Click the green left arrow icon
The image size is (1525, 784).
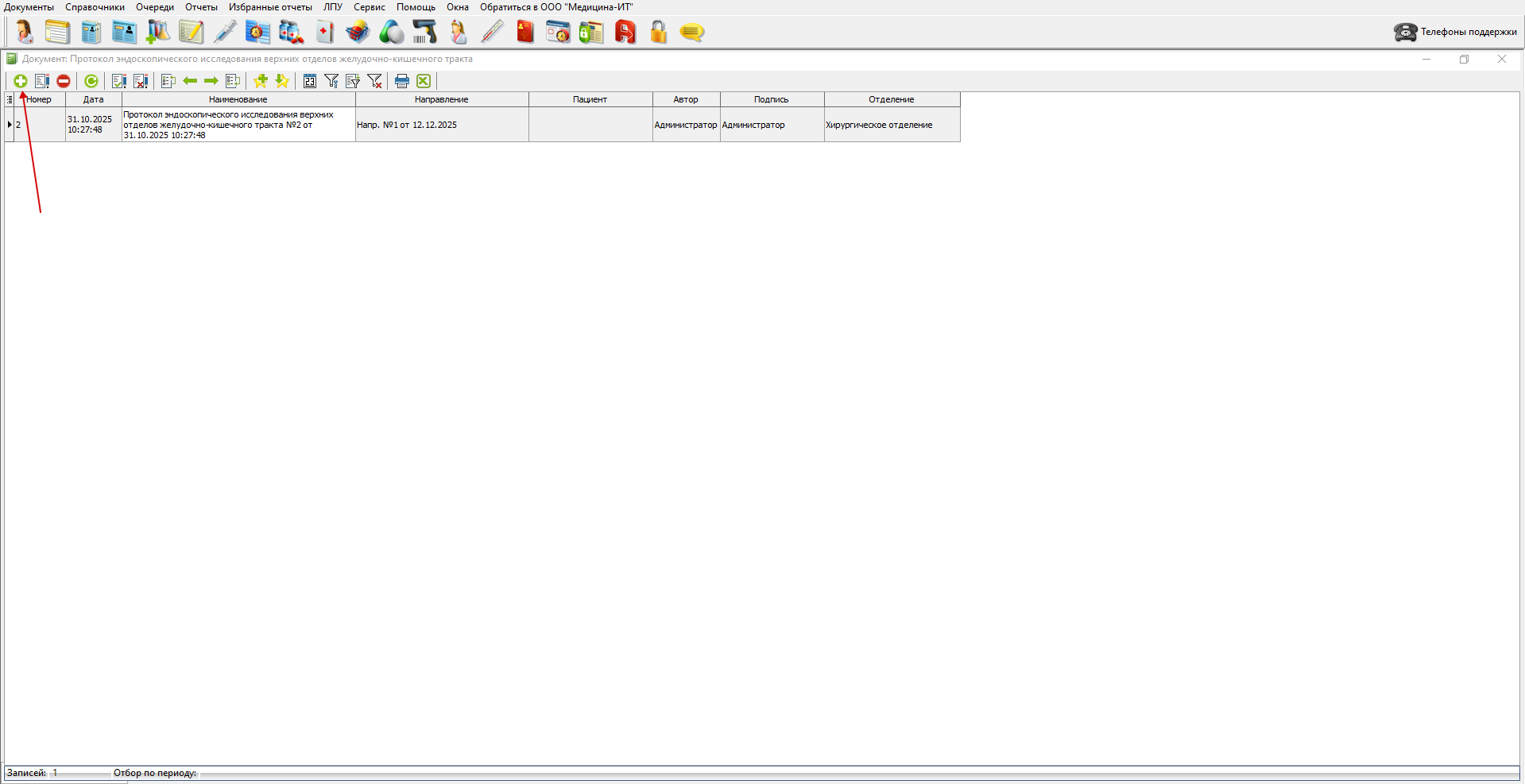coord(190,81)
